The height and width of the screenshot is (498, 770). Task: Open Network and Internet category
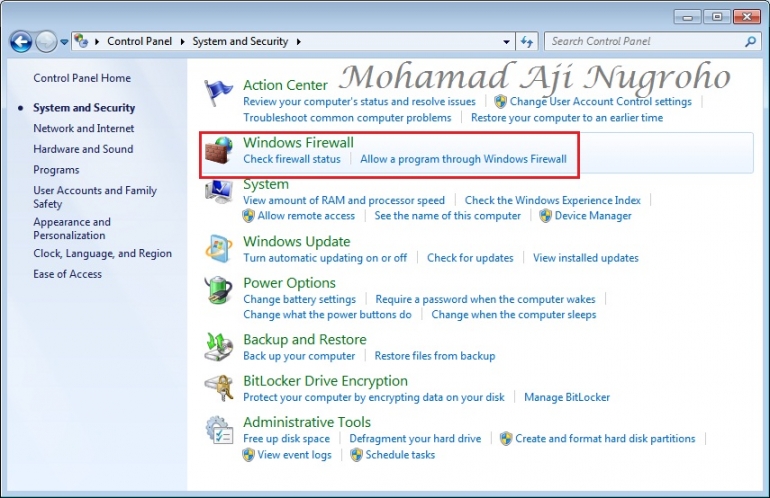click(x=83, y=128)
